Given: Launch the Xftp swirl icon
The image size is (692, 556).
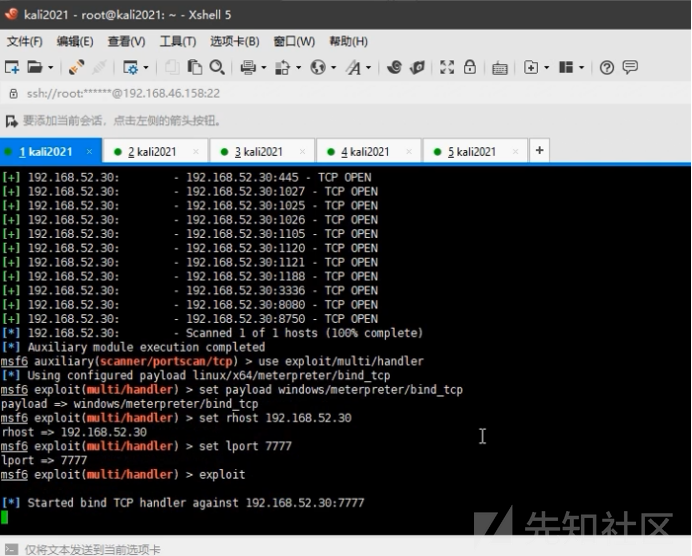Looking at the screenshot, I should tap(394, 67).
